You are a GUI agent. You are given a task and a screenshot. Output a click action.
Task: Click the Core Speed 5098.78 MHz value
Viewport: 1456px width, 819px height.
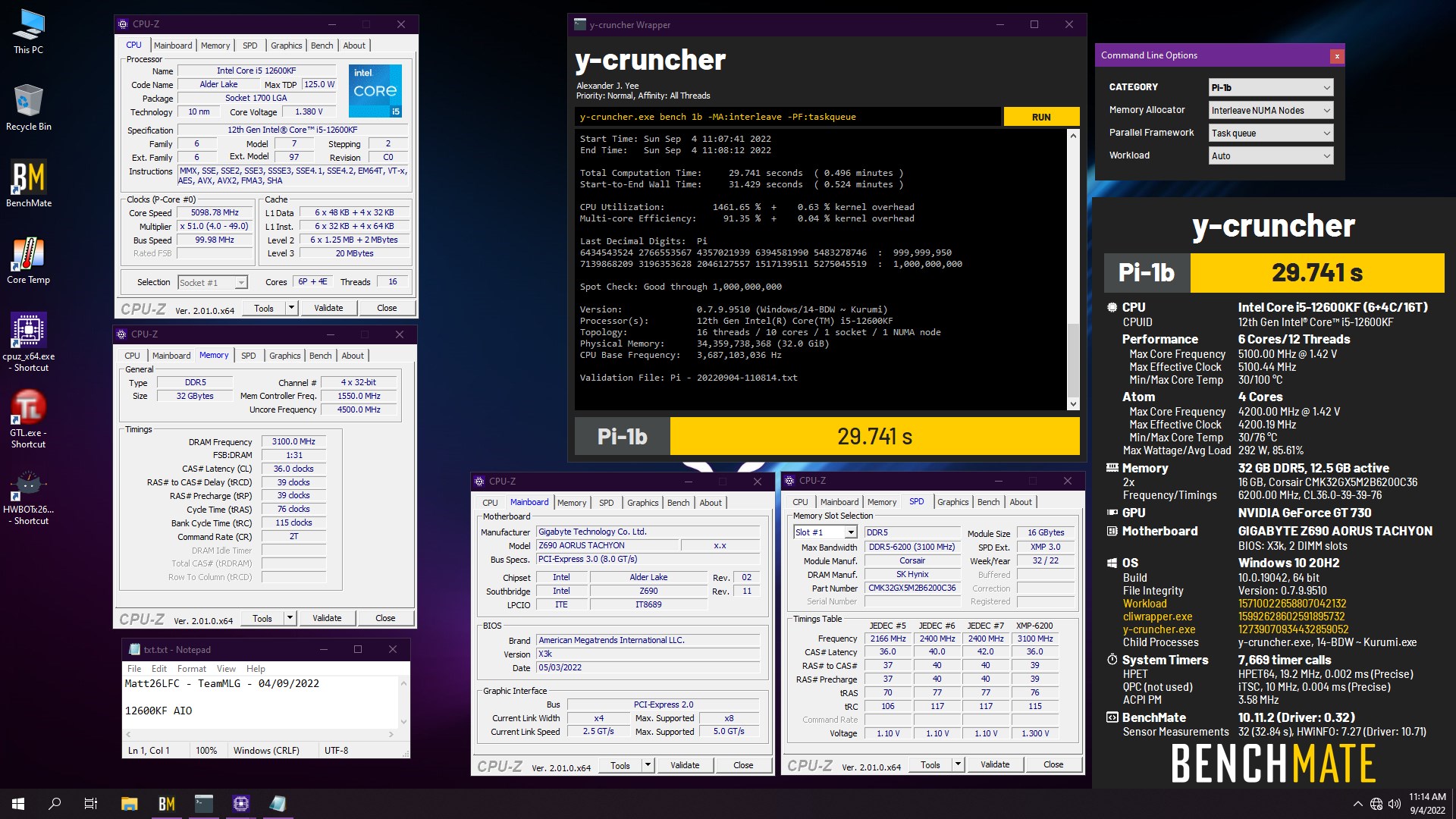point(215,212)
